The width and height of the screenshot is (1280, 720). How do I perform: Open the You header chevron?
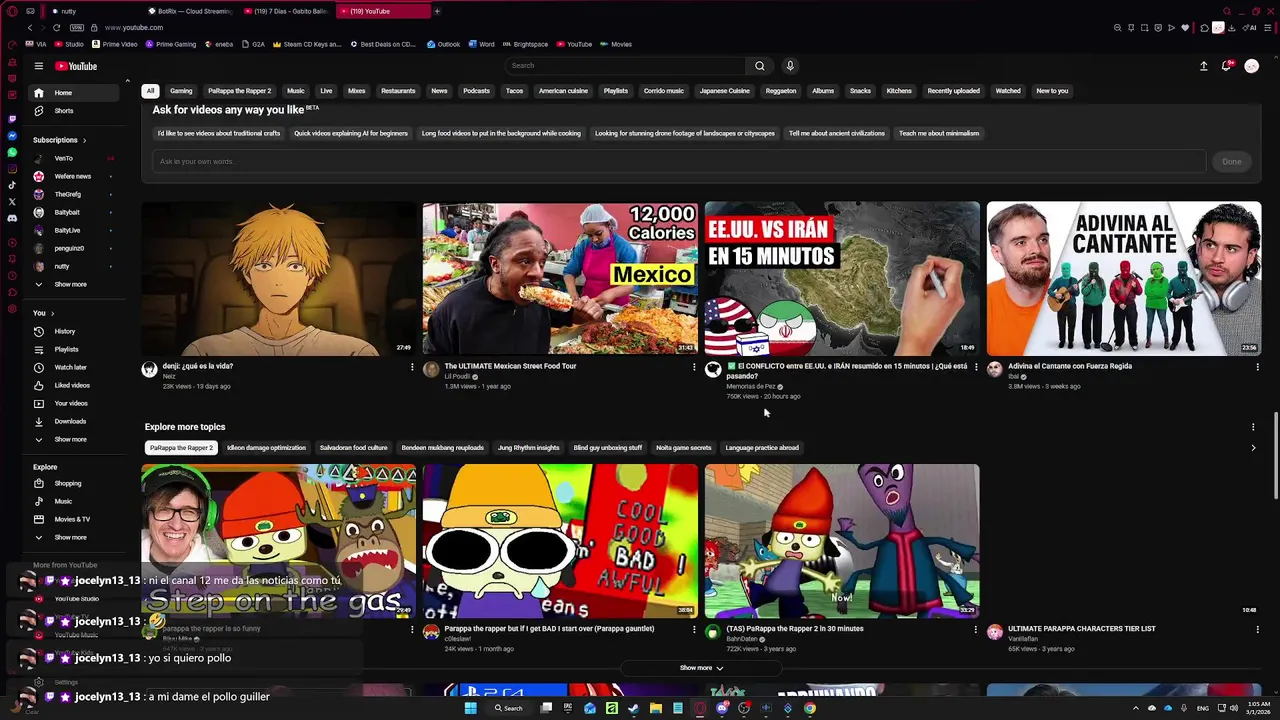pos(55,313)
